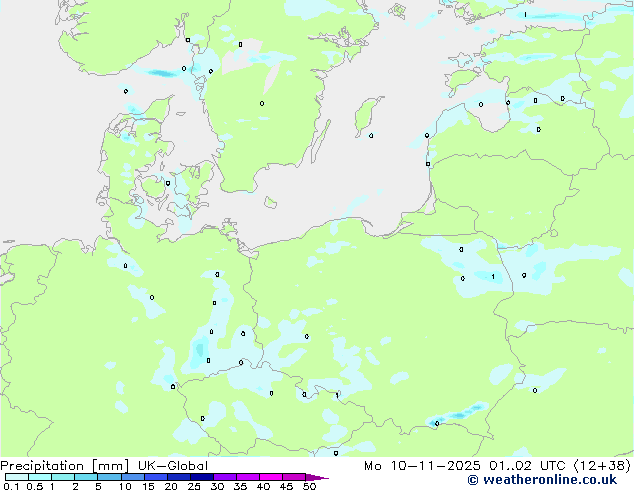Click the purple over-50 arrow on the legend

click(x=317, y=477)
